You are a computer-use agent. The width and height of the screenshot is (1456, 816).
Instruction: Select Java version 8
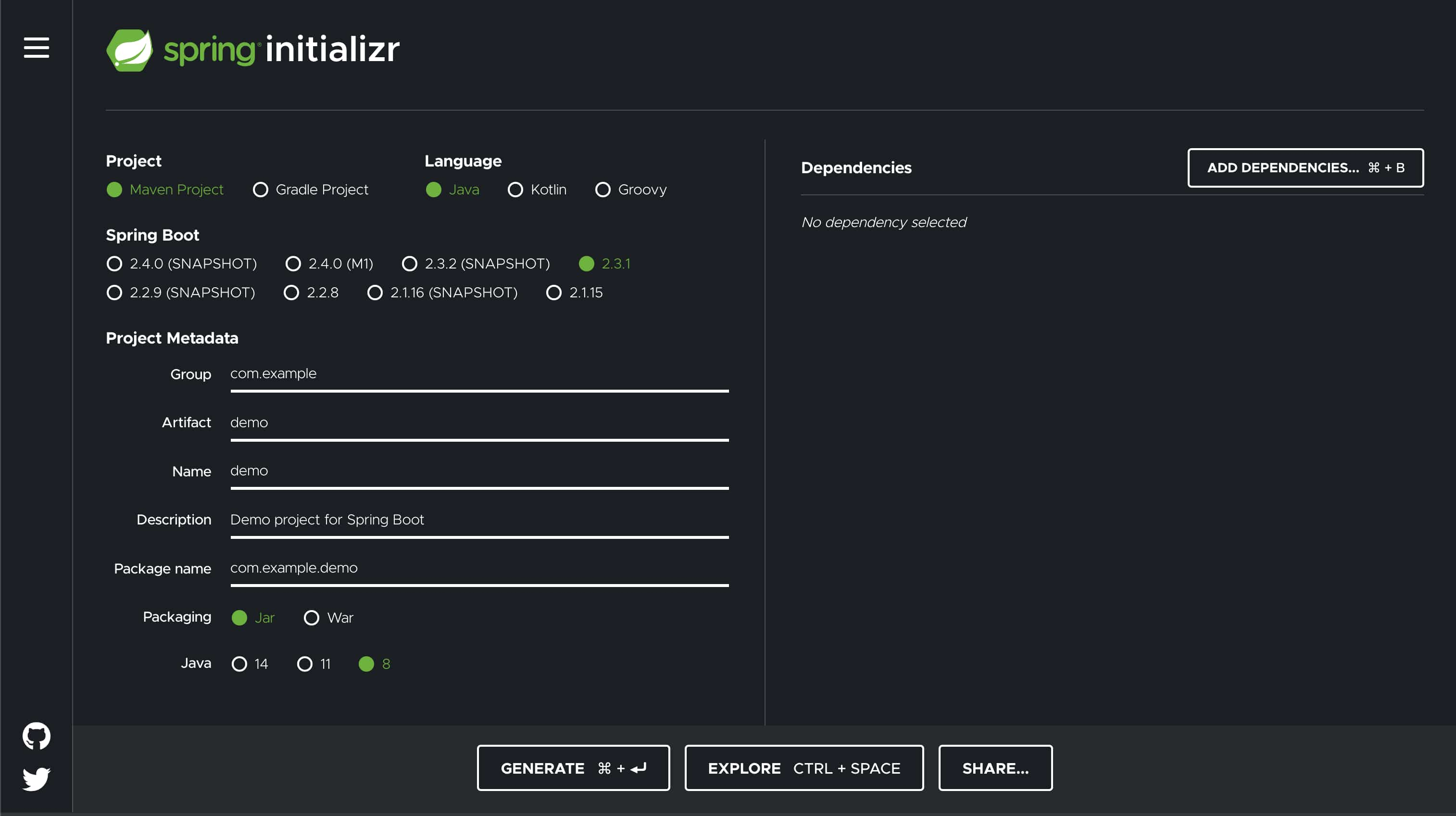pos(374,664)
